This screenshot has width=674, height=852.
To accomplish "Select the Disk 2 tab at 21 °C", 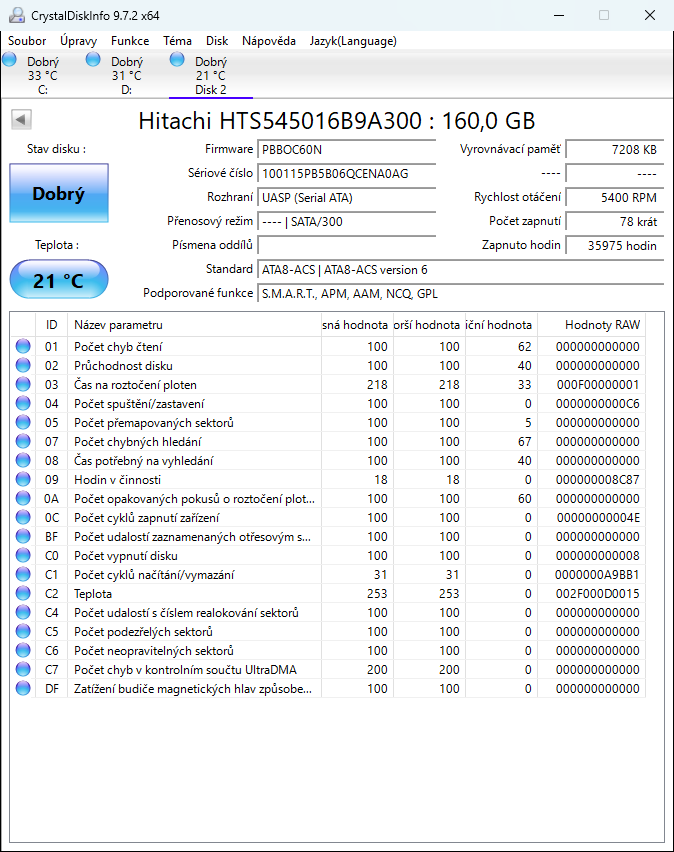I will 211,76.
